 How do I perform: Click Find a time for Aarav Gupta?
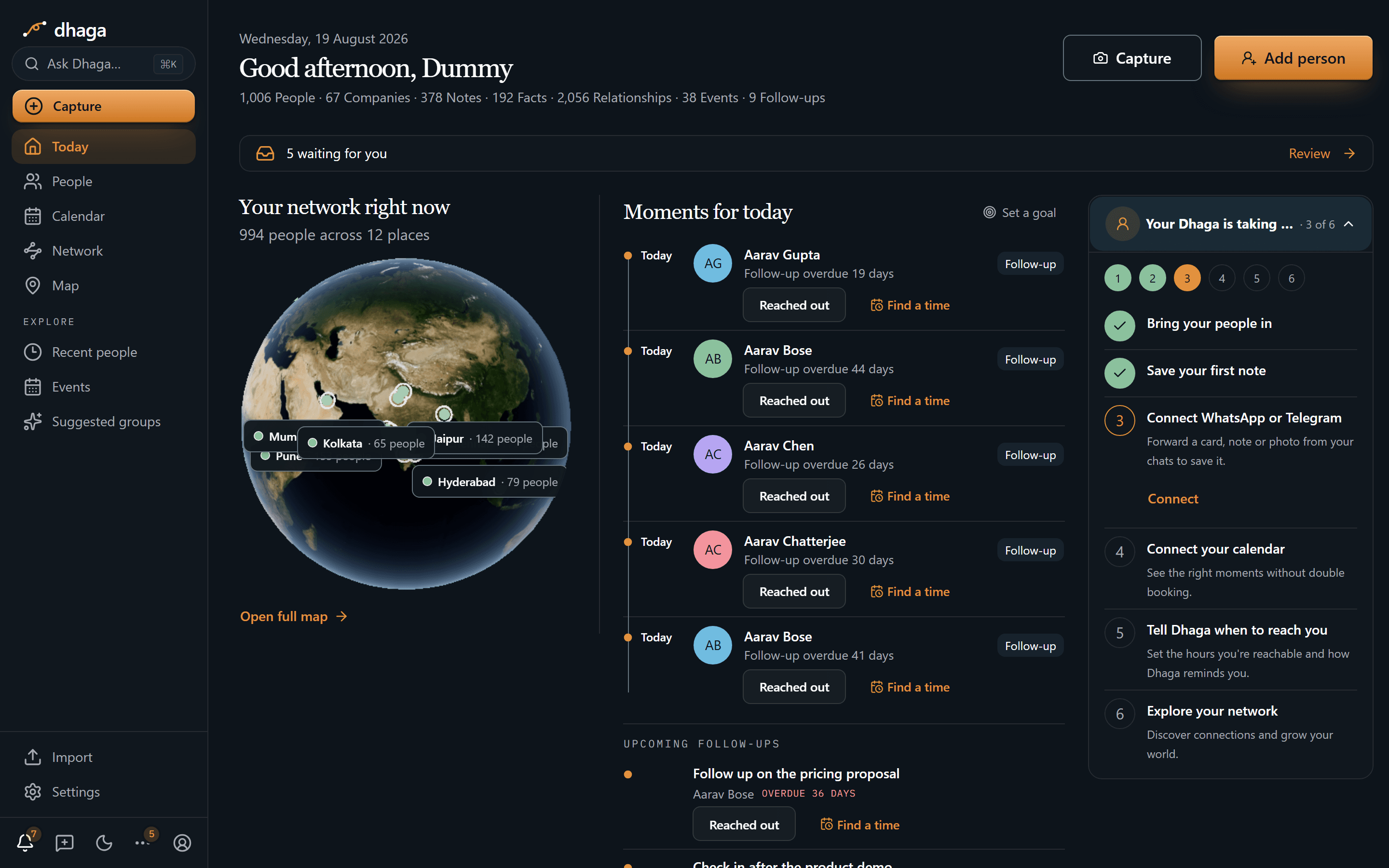coord(910,305)
